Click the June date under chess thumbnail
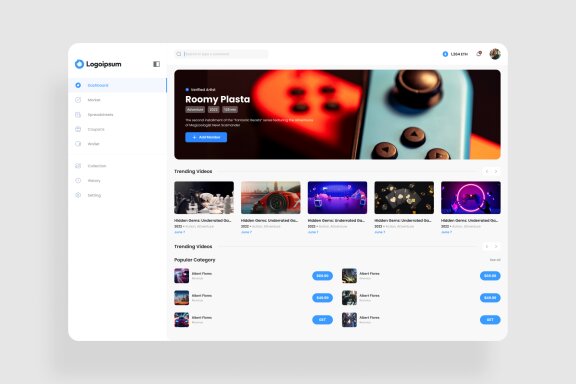Screen dimensions: 576x384 pyautogui.click(x=179, y=232)
